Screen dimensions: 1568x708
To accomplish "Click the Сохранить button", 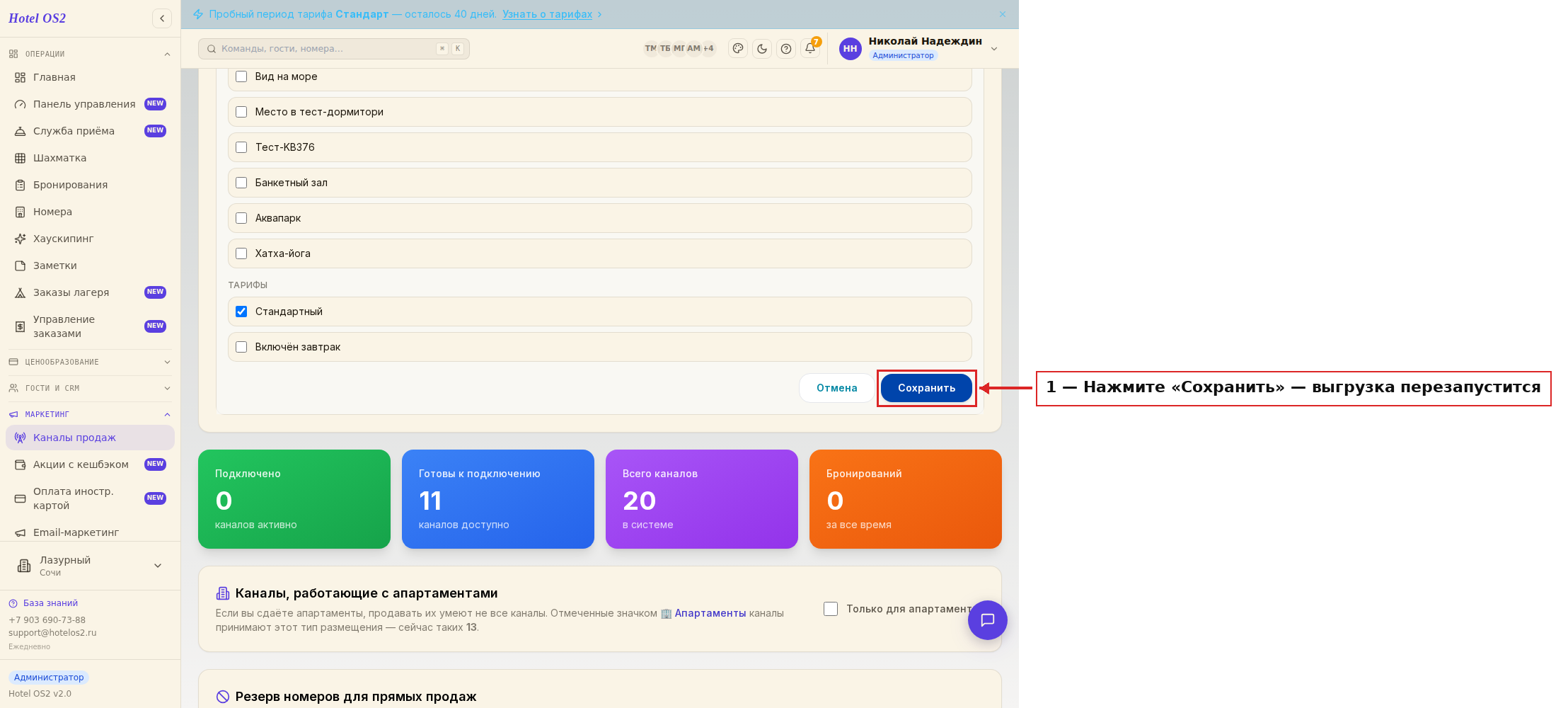I will click(926, 388).
